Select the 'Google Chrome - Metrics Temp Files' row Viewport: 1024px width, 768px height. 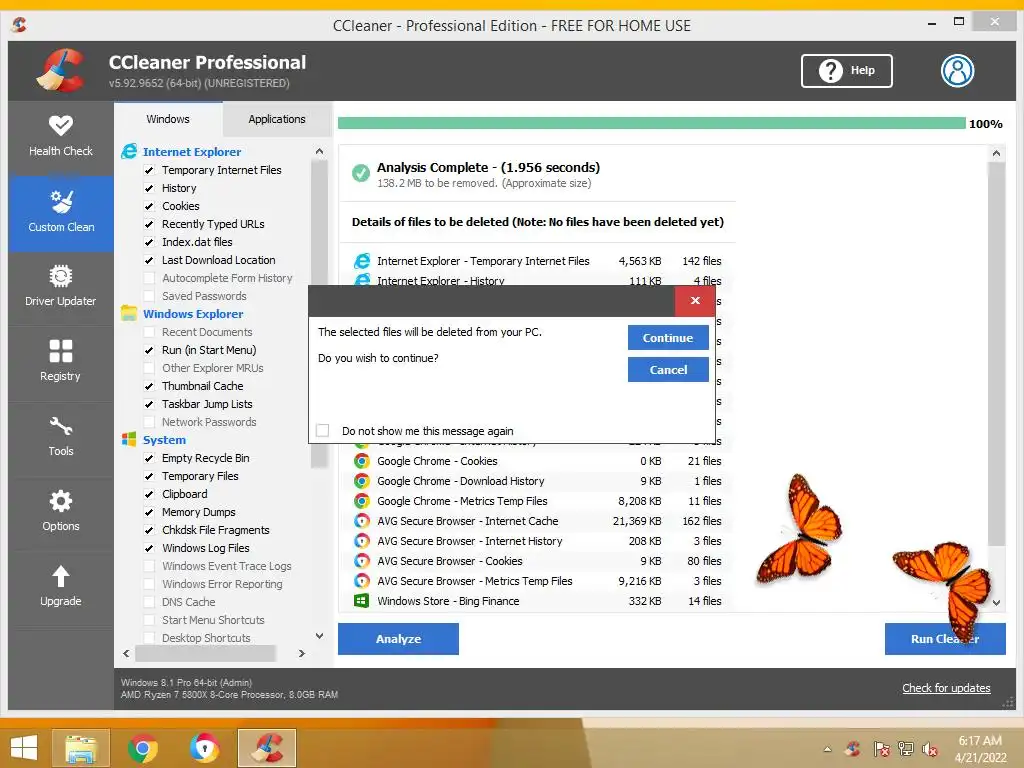point(537,502)
